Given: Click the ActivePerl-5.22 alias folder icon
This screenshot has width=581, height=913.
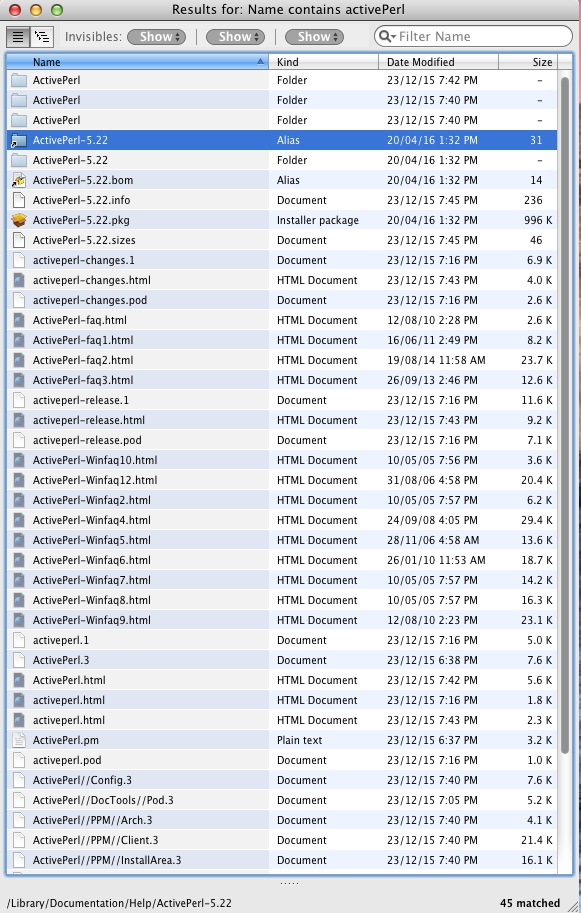Looking at the screenshot, I should click(x=19, y=140).
